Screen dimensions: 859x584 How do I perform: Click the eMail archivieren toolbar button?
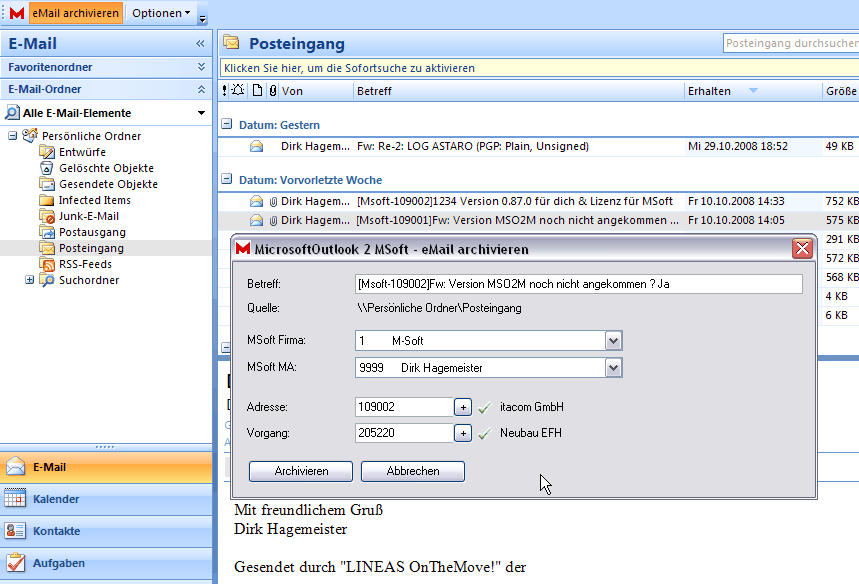76,13
